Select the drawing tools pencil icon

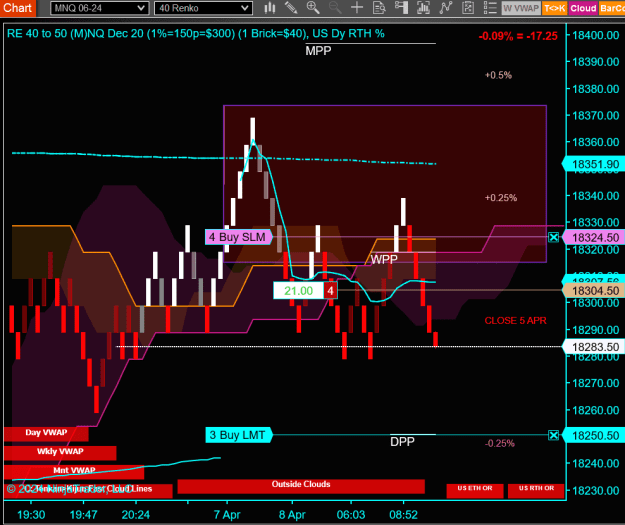(x=291, y=8)
